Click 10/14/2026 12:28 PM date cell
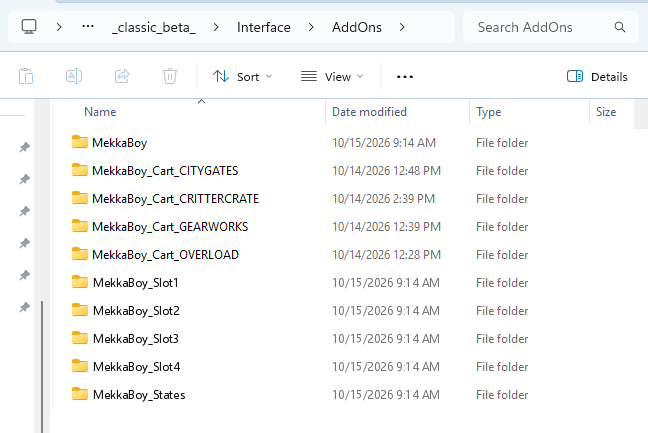The image size is (648, 433). coord(386,255)
